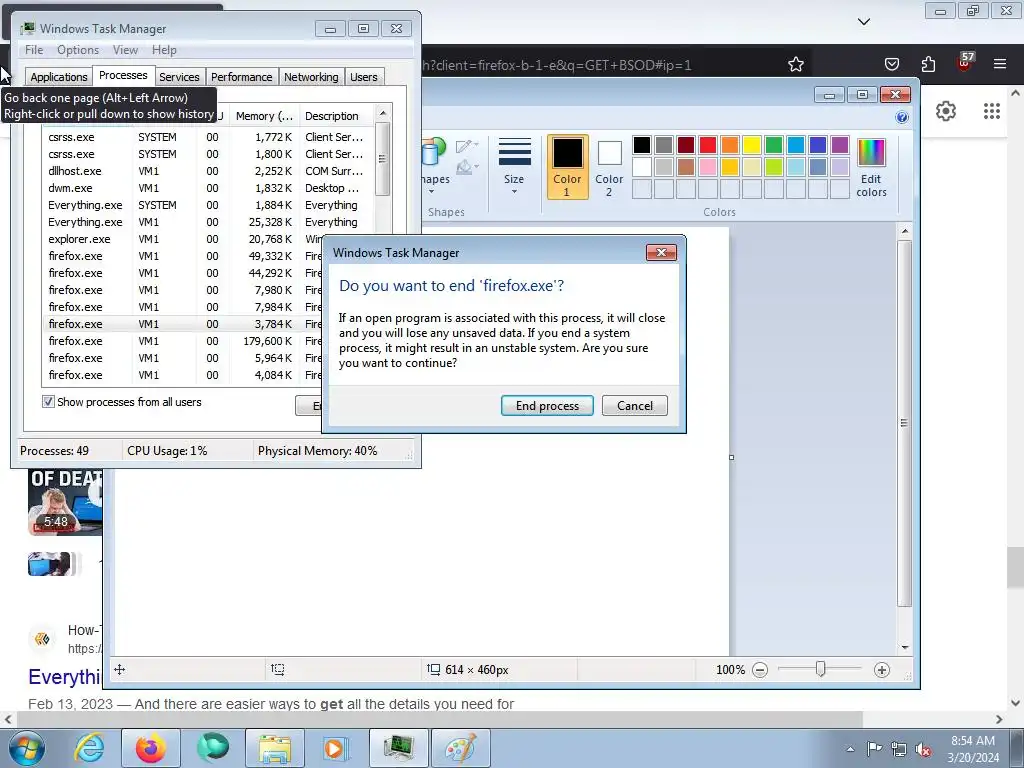Open the Windows Explorer folder taskbar icon

click(x=274, y=748)
